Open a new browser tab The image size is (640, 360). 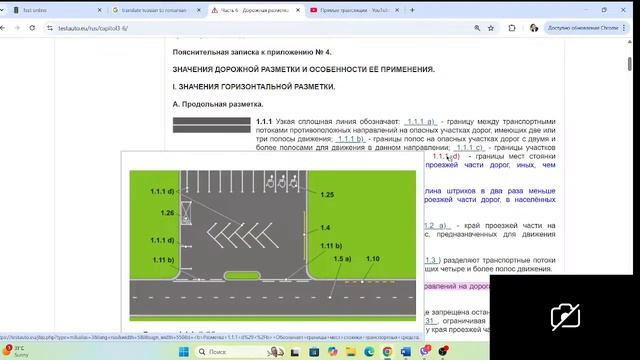point(412,10)
